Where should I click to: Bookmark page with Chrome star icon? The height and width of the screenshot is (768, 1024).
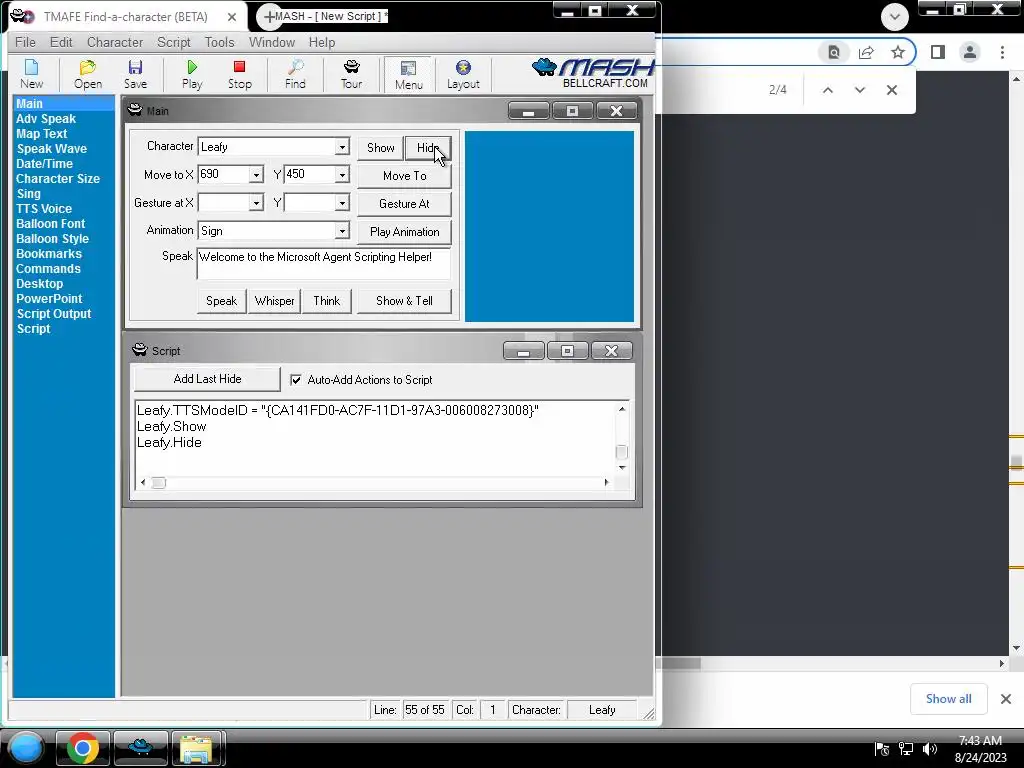click(898, 52)
